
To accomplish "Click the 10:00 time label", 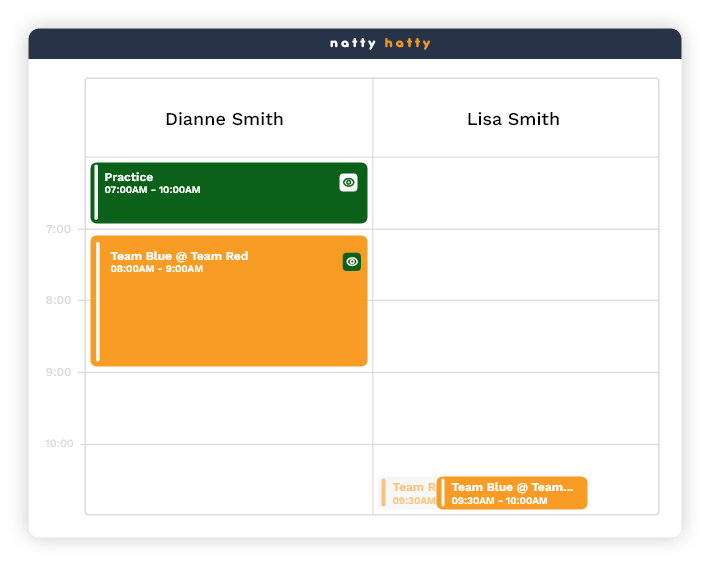I will (58, 444).
